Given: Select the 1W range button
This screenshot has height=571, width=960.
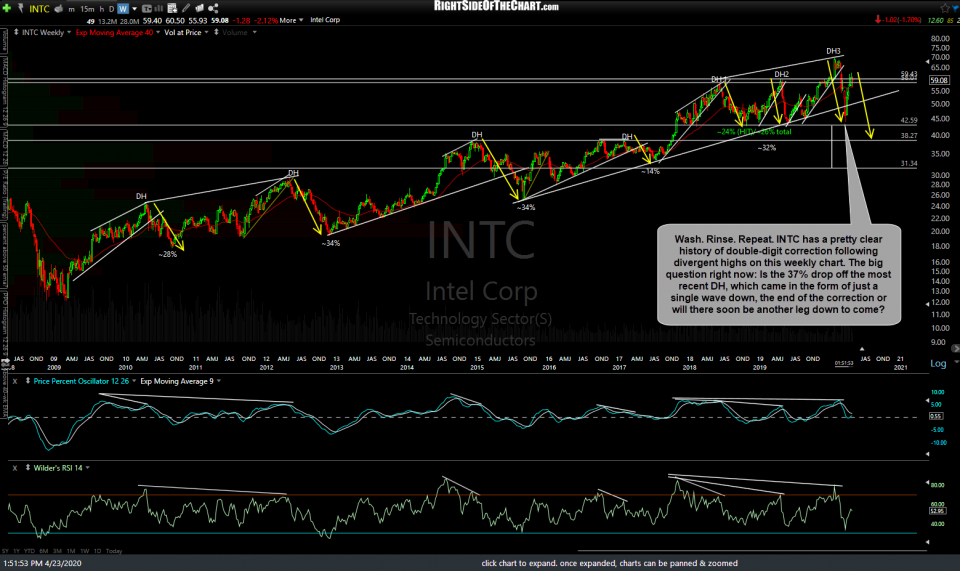Looking at the screenshot, I should click(84, 551).
